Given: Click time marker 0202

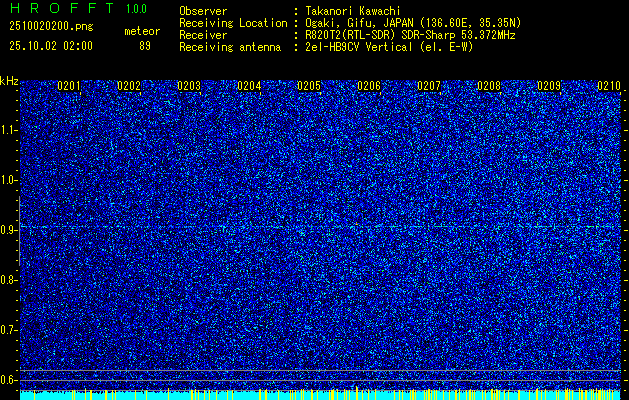Looking at the screenshot, I should pos(129,86).
